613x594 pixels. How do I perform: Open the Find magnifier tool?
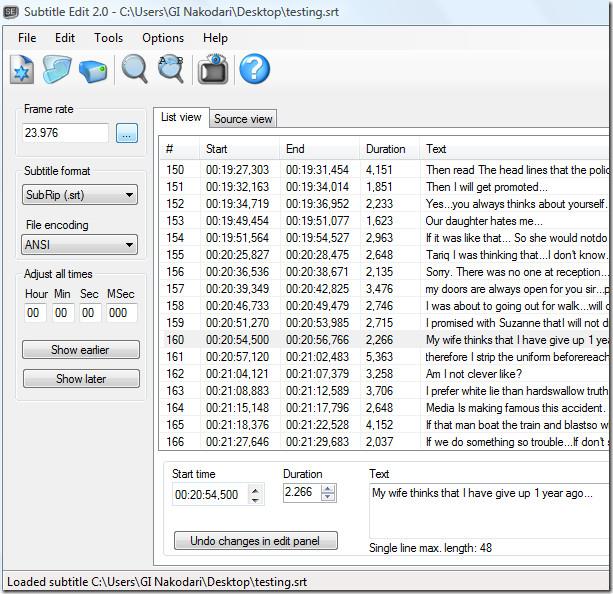[134, 69]
